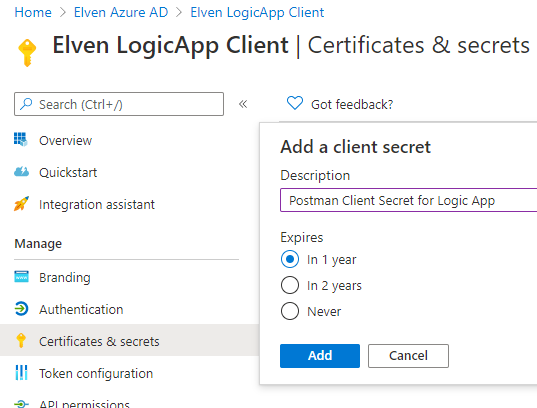Open the Elven Azure AD breadcrumb link

(121, 12)
